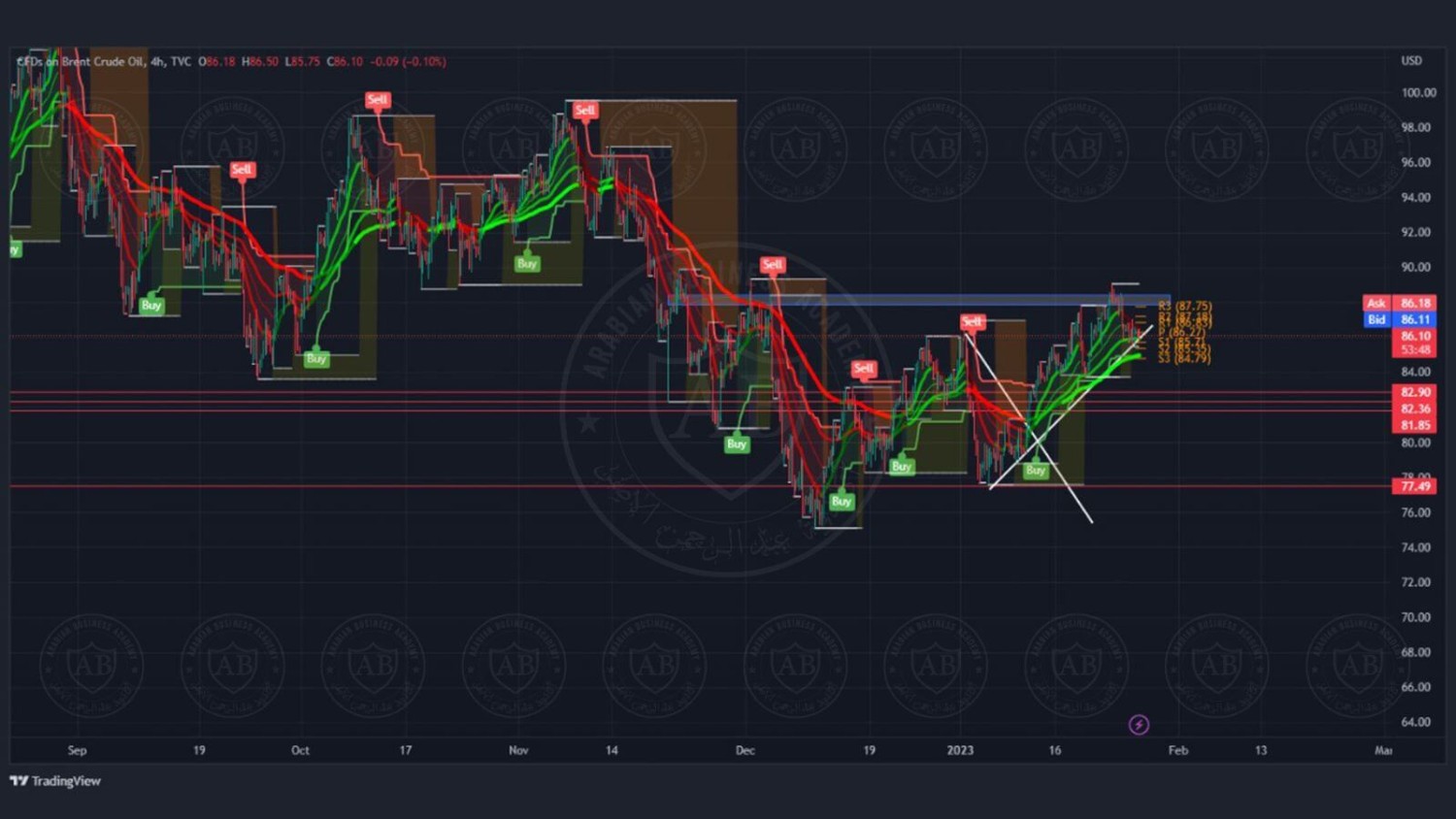
Task: Select the last price tag 86.10
Action: (x=1414, y=336)
